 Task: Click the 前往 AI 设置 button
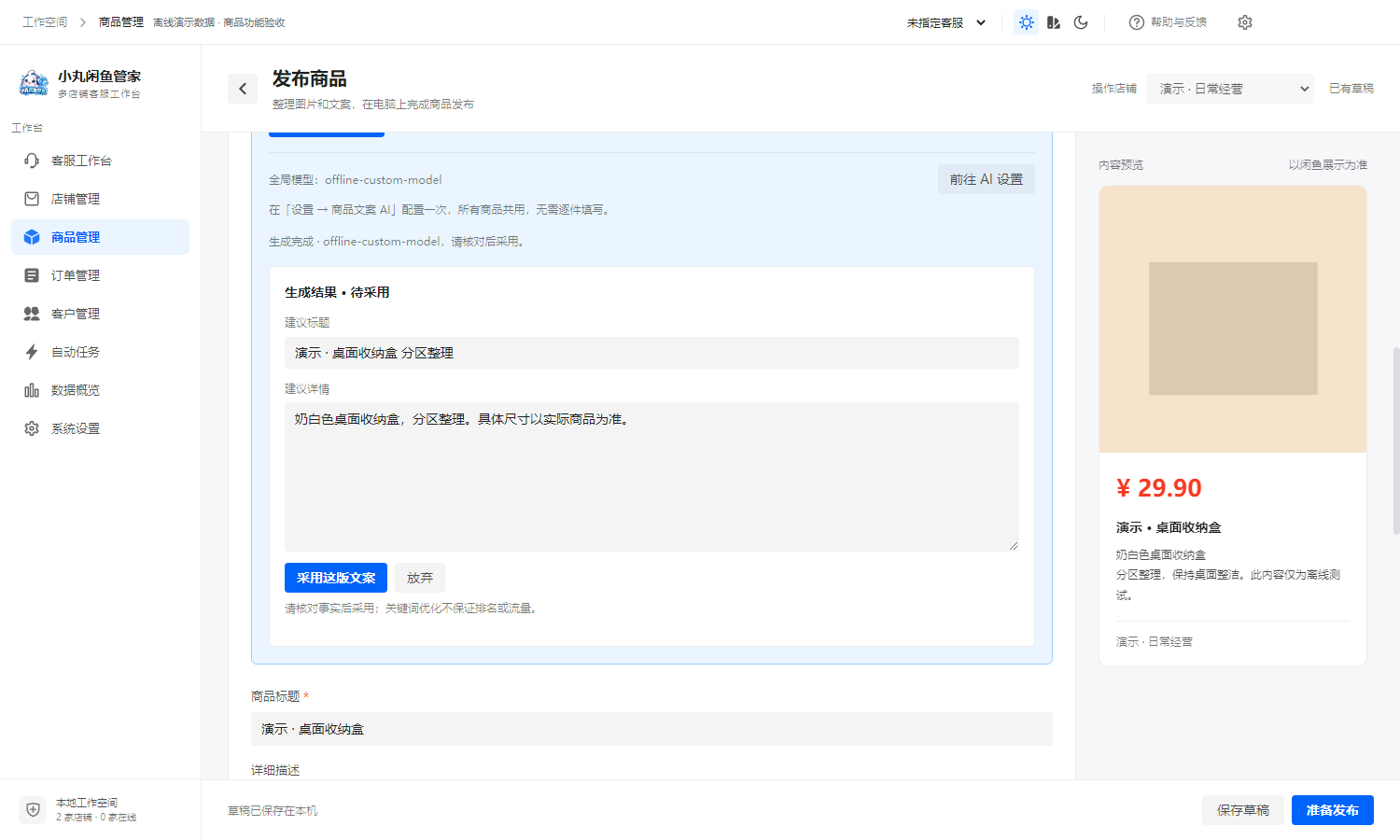pos(987,179)
